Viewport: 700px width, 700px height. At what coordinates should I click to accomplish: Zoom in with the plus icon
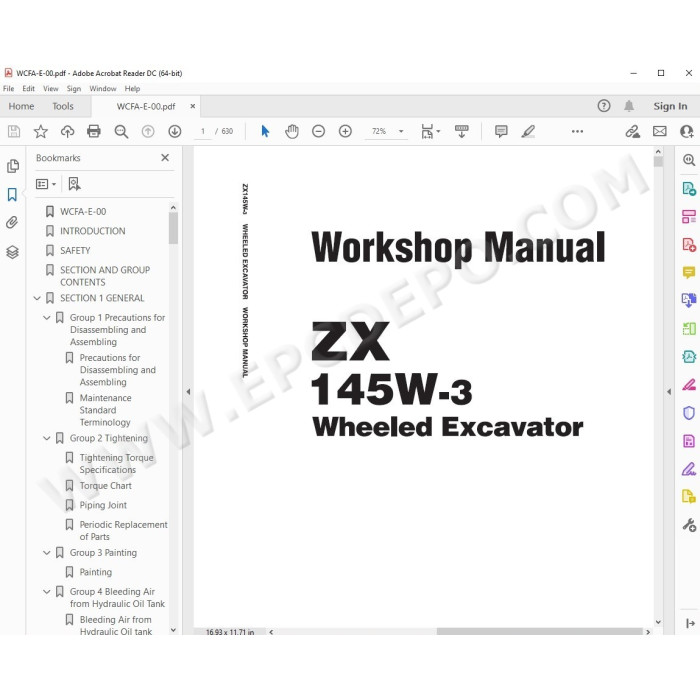[x=345, y=131]
